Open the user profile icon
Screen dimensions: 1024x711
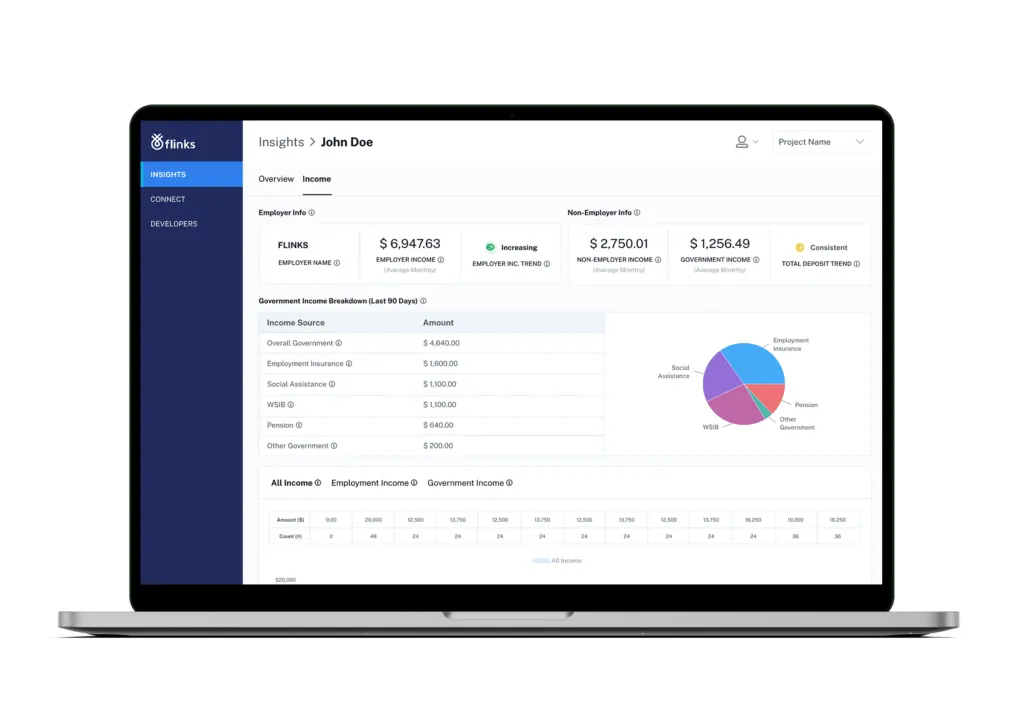click(x=741, y=142)
